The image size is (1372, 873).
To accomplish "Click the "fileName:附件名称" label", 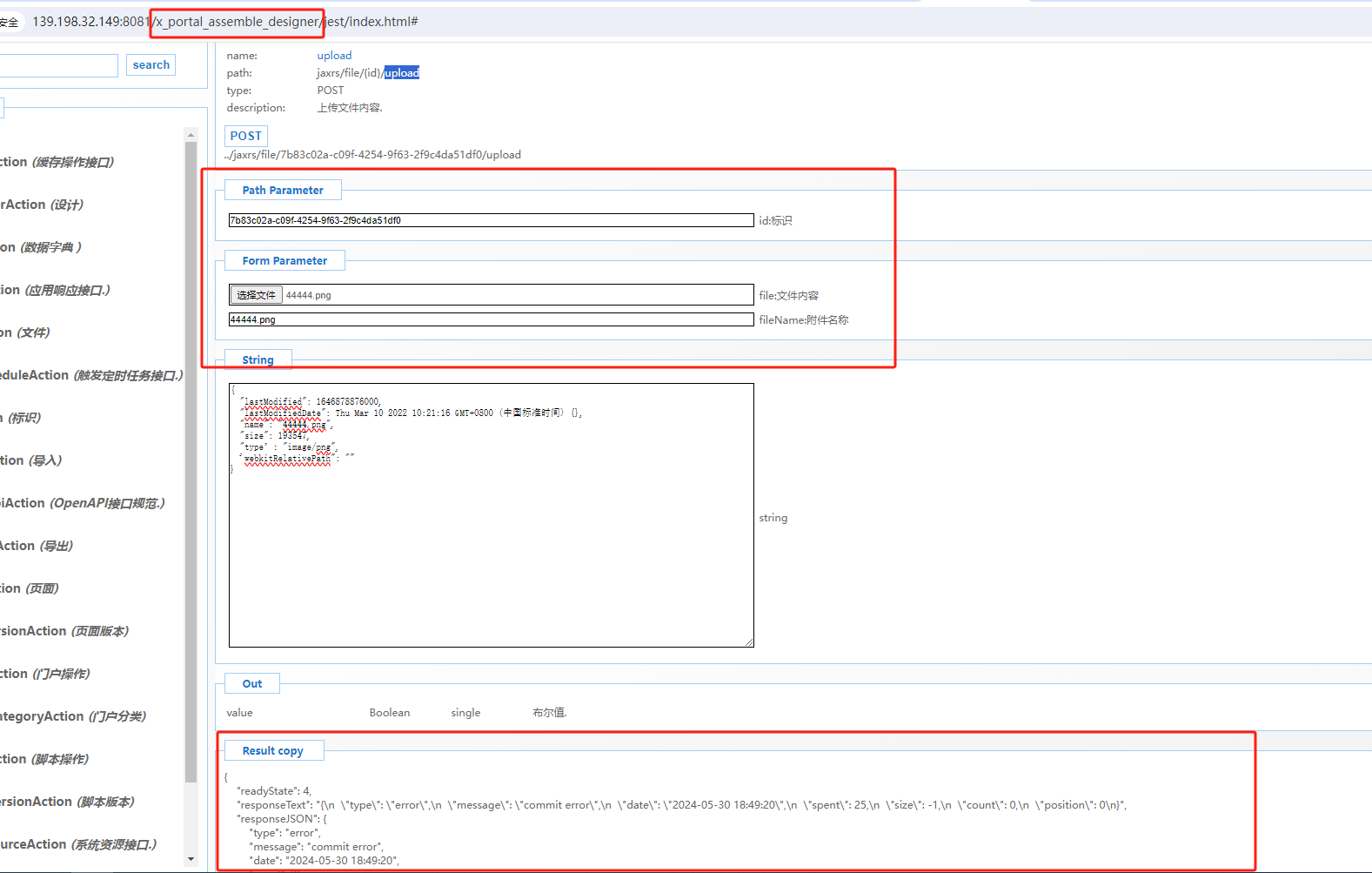I will pos(804,320).
